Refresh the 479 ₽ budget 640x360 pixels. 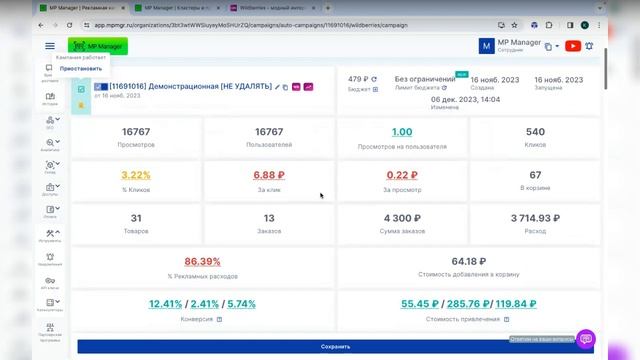click(374, 79)
